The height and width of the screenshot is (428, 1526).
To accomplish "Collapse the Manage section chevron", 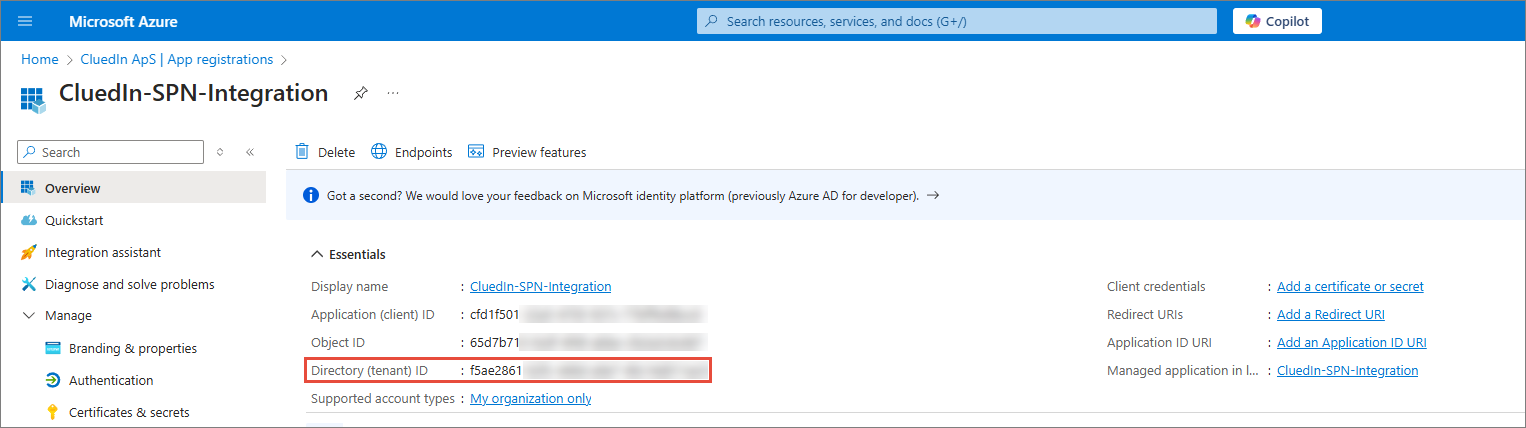I will (28, 316).
